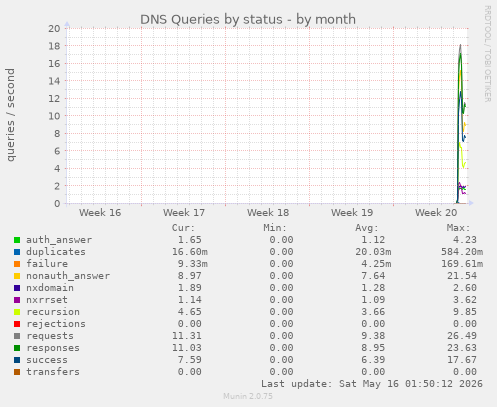
Task: Click the auth_answer green legend swatch
Action: click(17, 240)
